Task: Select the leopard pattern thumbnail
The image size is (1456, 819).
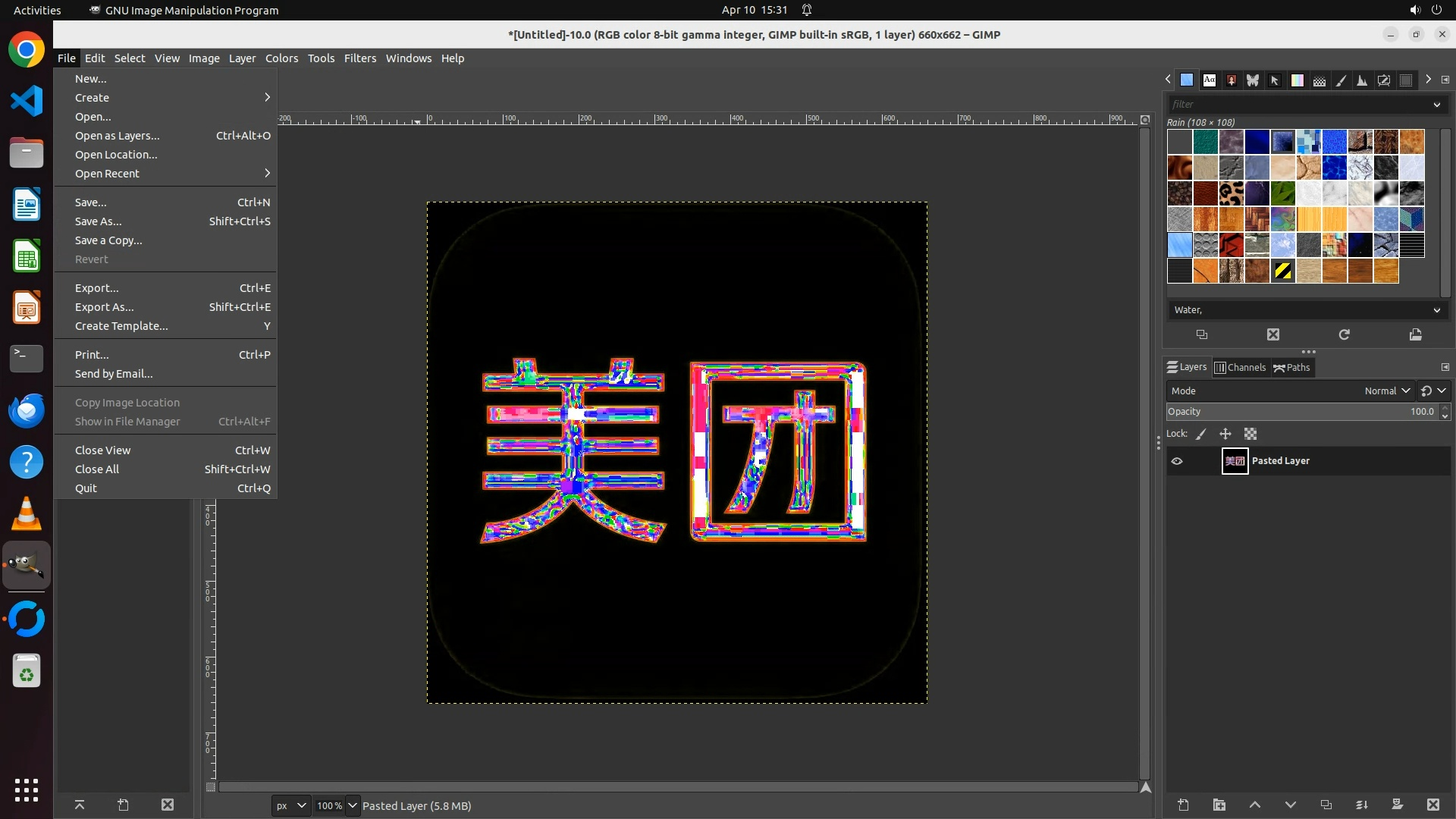Action: (x=1231, y=193)
